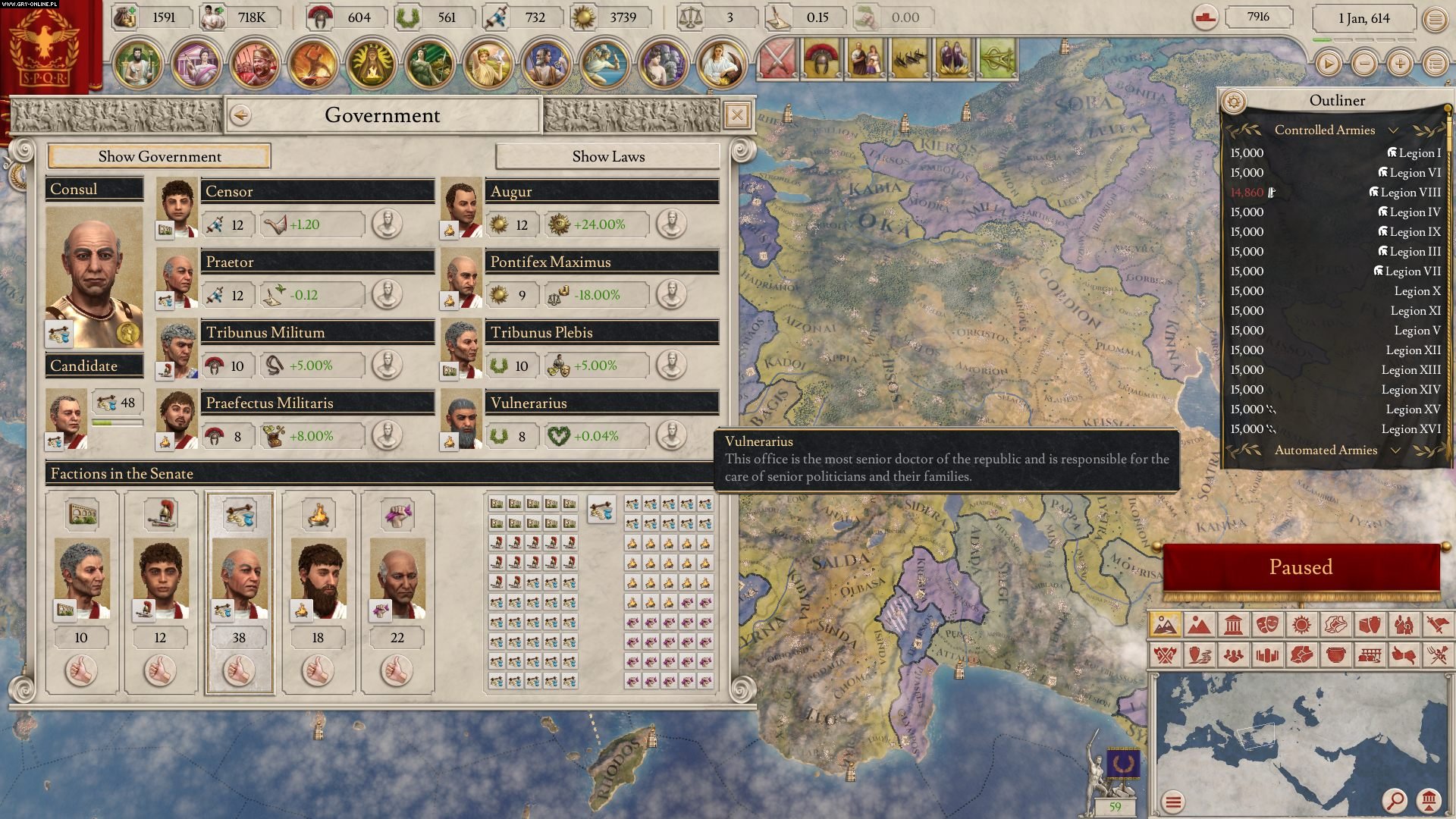The height and width of the screenshot is (819, 1456).
Task: Select the terrain map mode icon
Action: click(1166, 625)
